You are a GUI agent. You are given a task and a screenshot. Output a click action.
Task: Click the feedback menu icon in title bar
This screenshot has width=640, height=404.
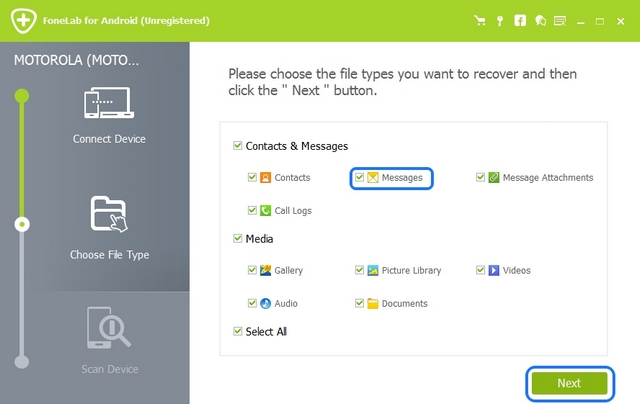(x=560, y=21)
